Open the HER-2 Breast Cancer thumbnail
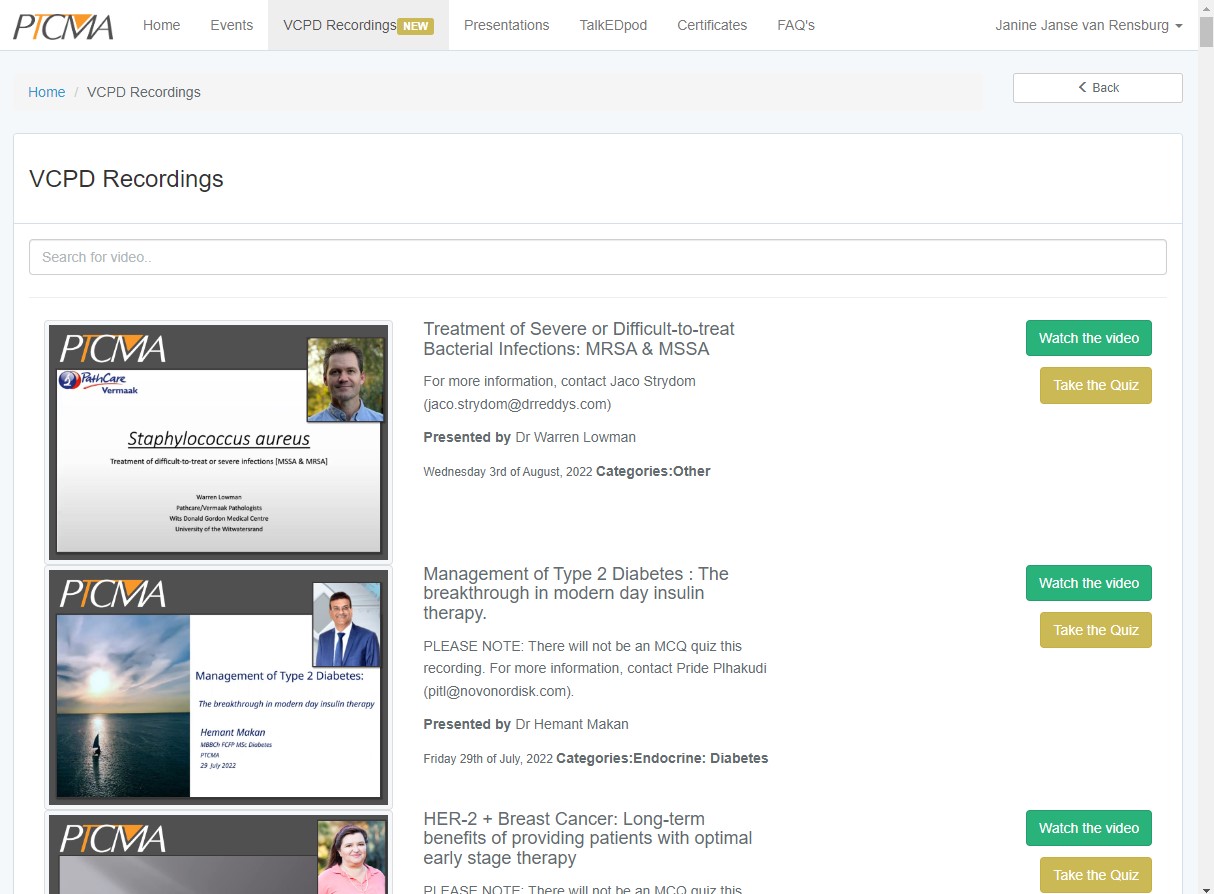 pos(219,853)
